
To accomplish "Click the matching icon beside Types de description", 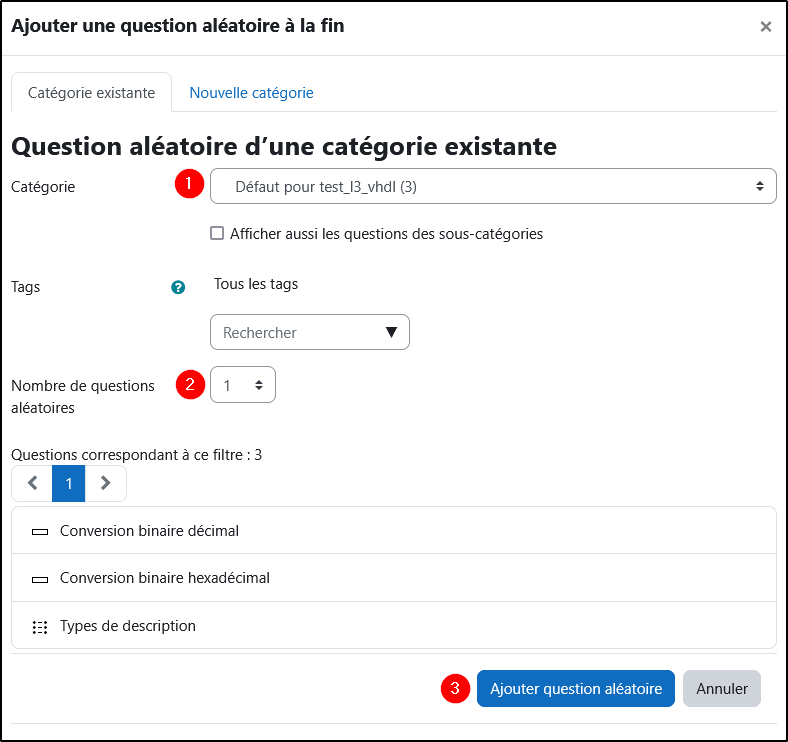I will pos(40,627).
